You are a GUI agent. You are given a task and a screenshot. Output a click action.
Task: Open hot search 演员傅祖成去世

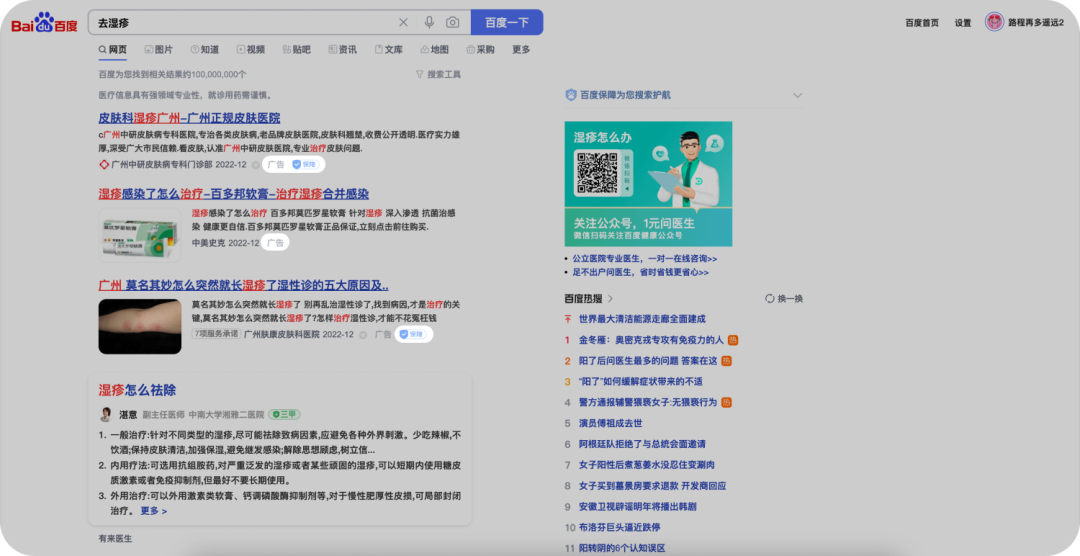pos(610,424)
